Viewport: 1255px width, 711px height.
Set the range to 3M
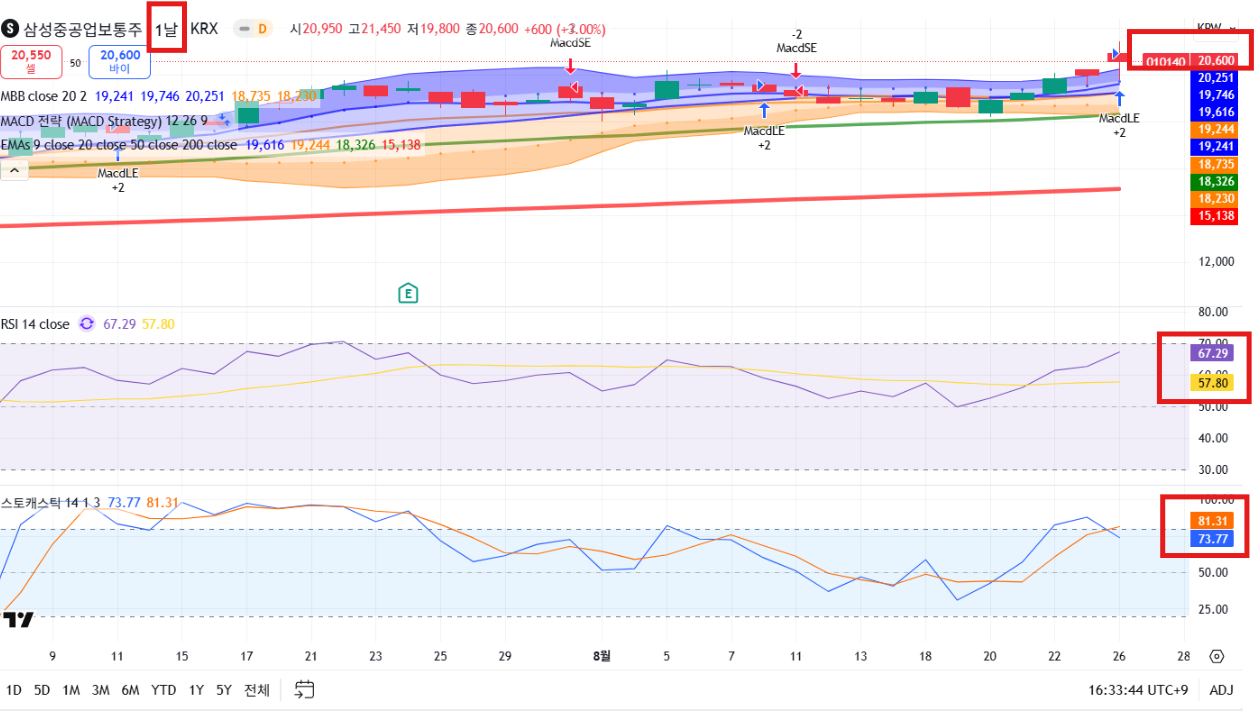[x=101, y=690]
